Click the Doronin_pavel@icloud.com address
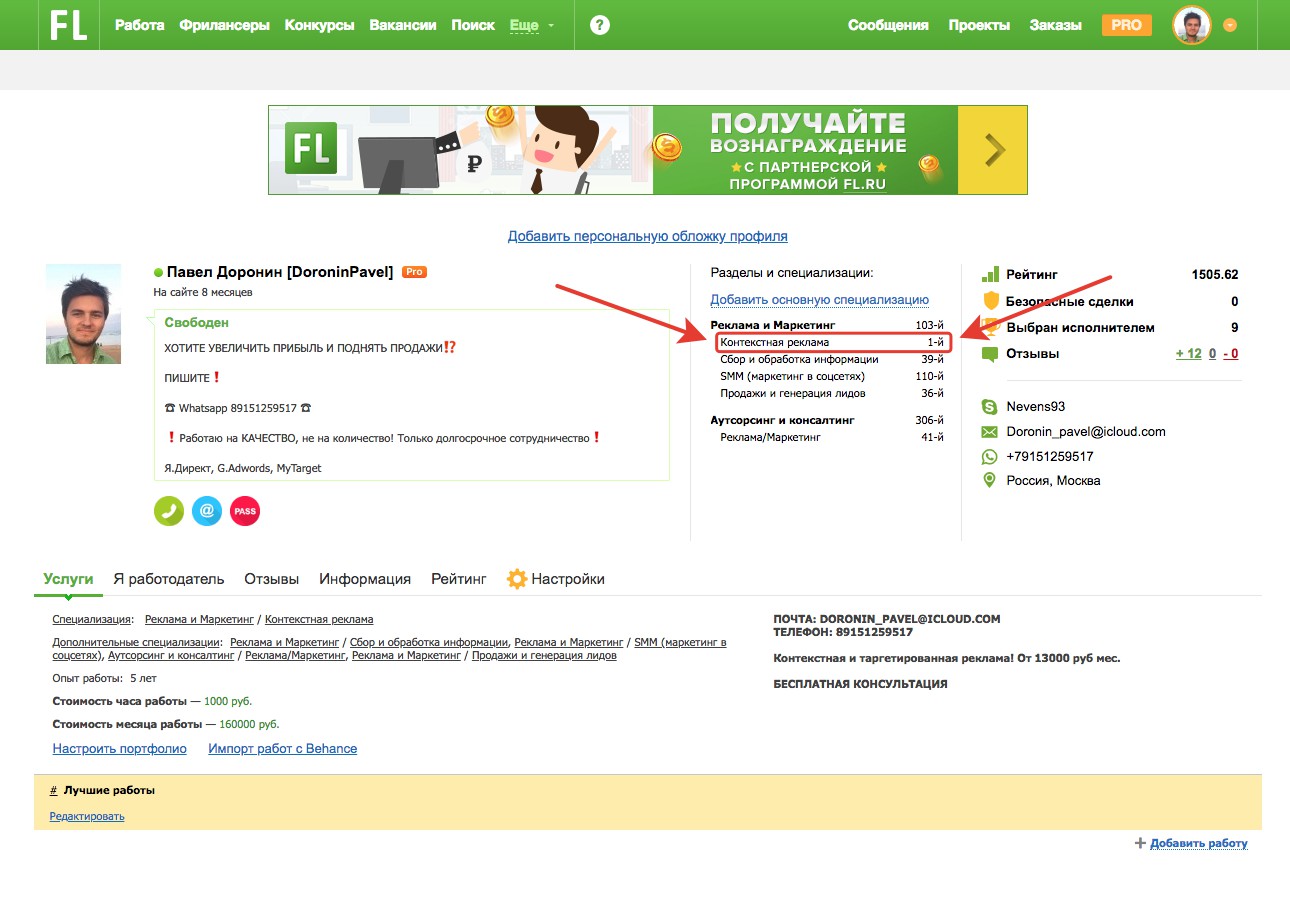Viewport: 1290px width, 898px height. click(x=1086, y=432)
